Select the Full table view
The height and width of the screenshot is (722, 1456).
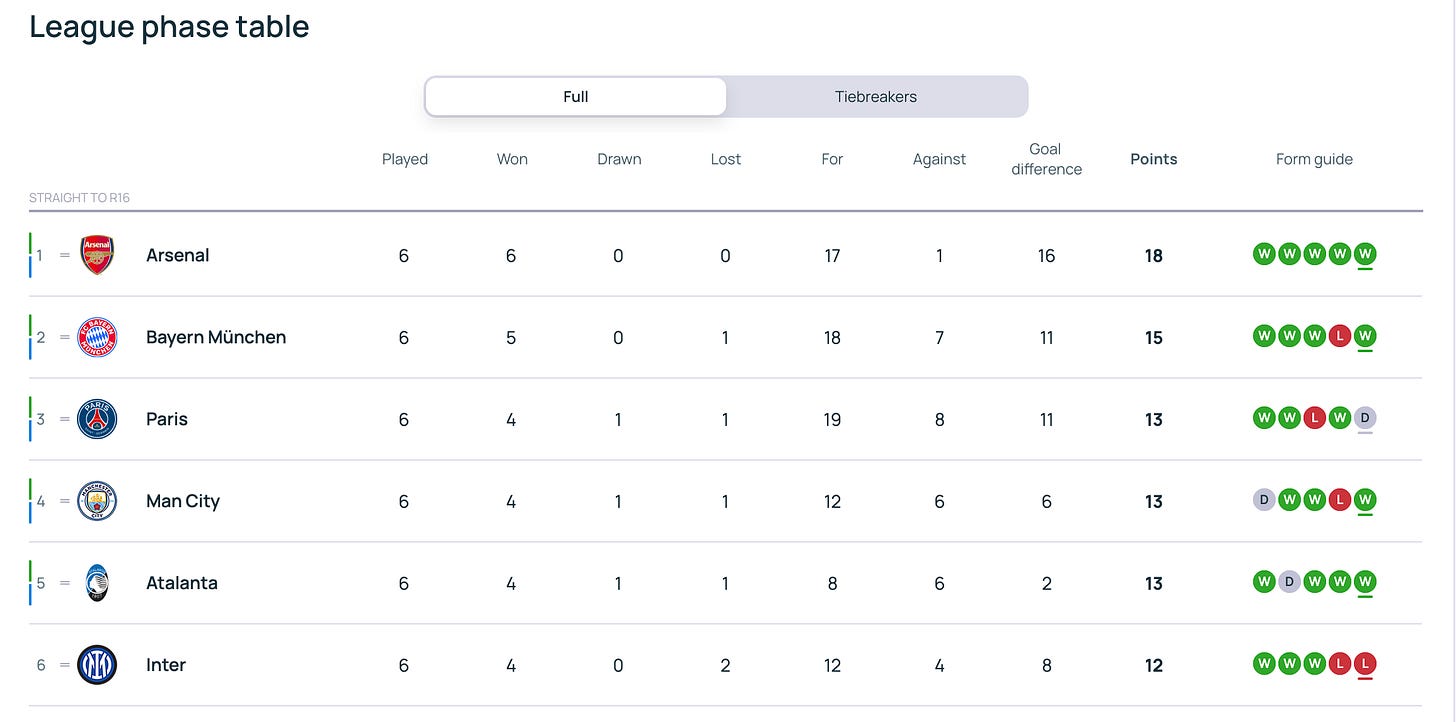coord(576,97)
